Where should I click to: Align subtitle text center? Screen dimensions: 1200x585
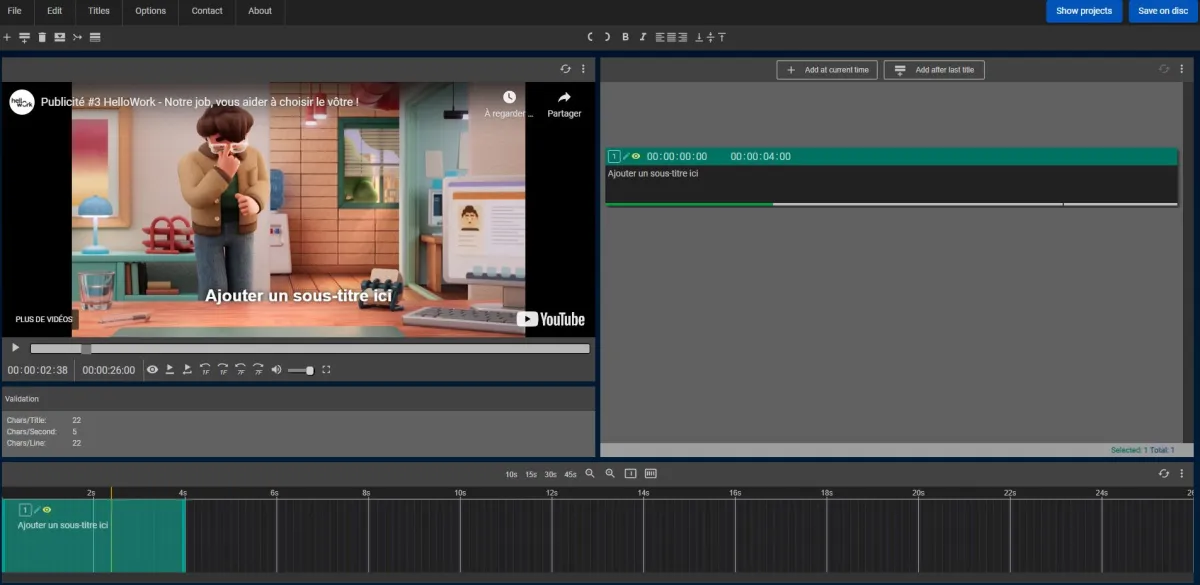point(671,37)
